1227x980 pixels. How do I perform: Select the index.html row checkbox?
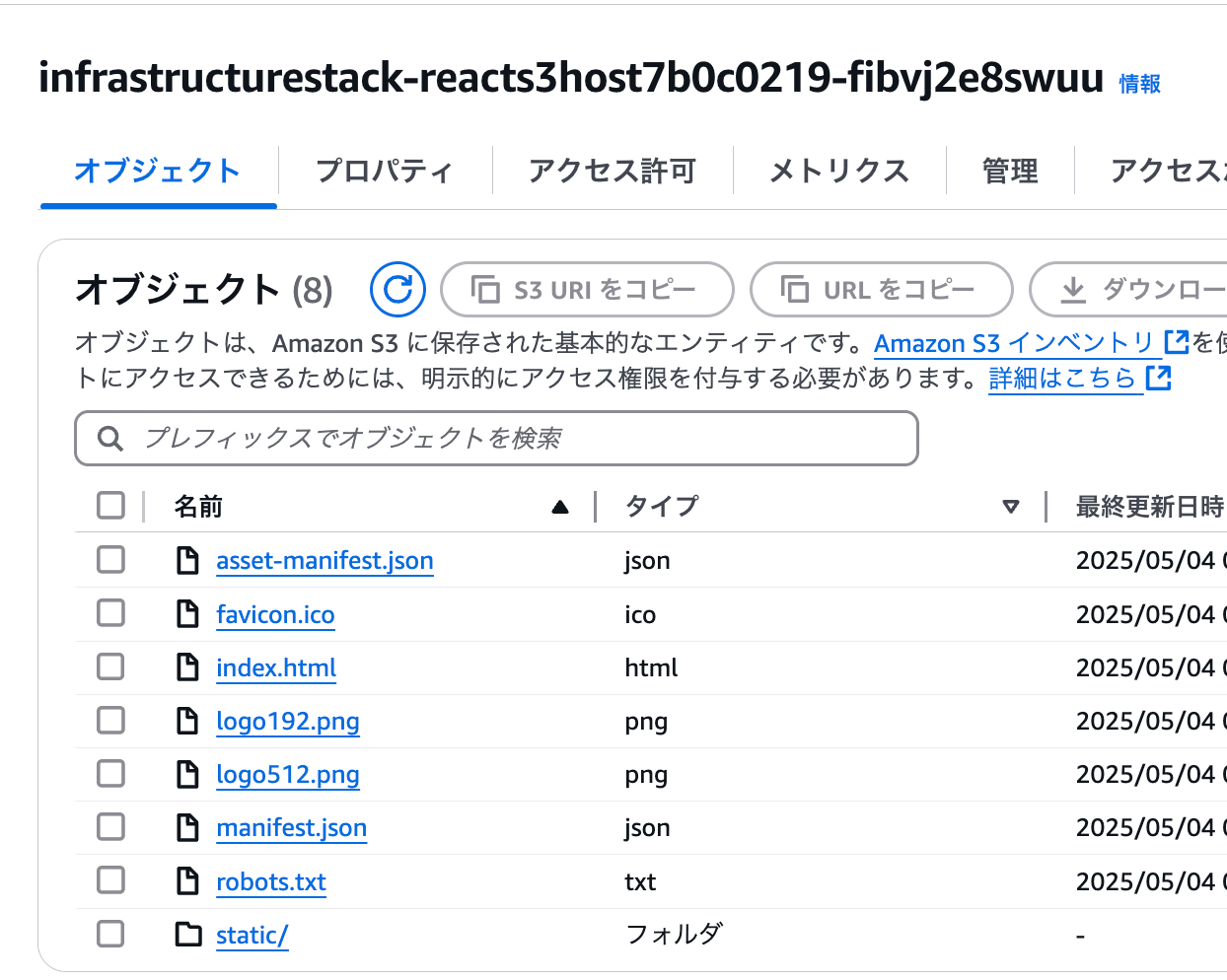click(111, 666)
